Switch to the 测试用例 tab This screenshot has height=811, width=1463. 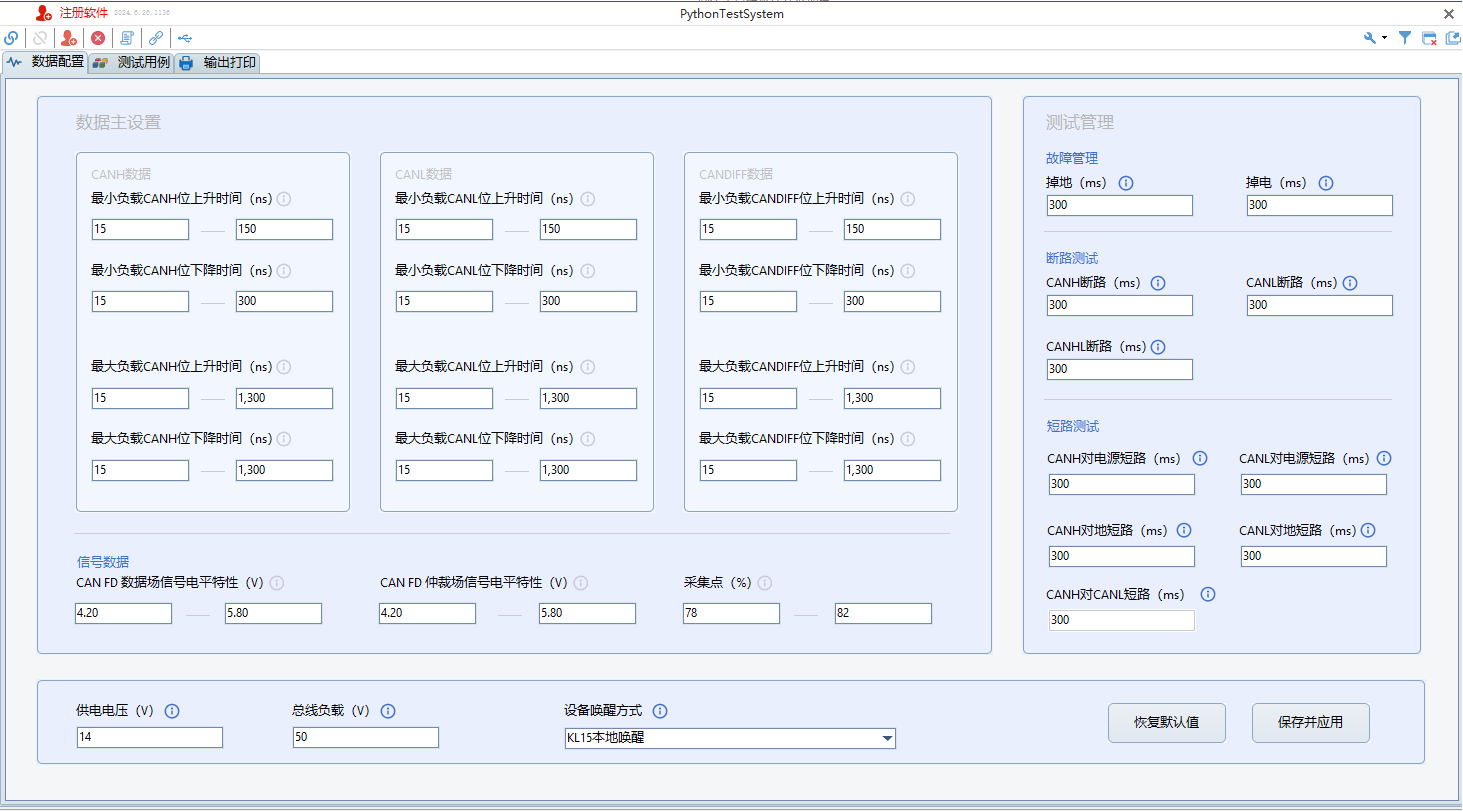[x=132, y=62]
